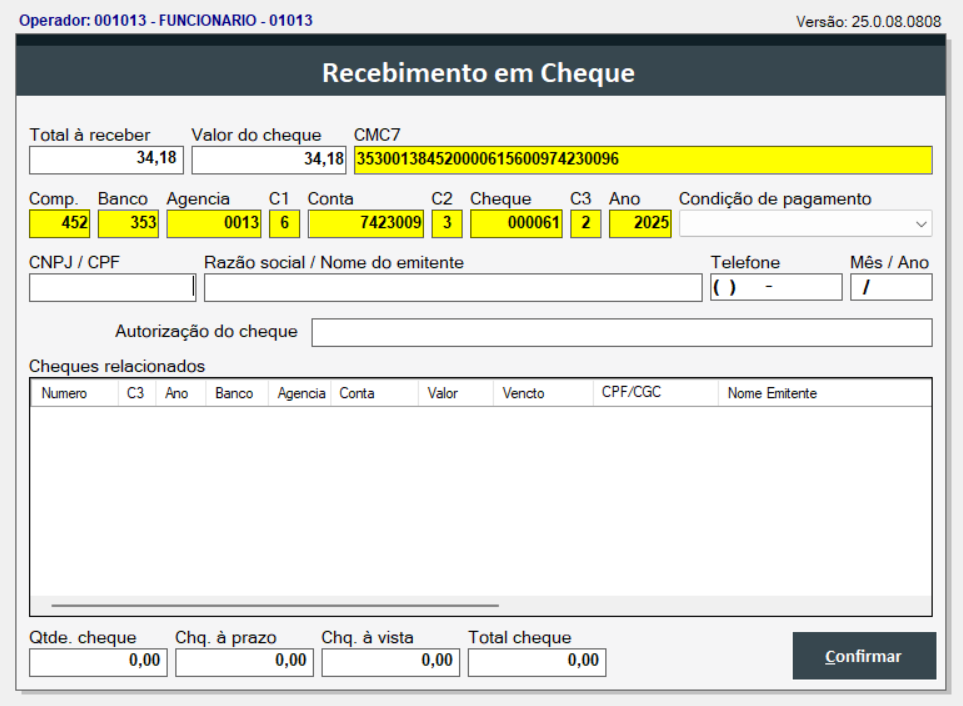963x706 pixels.
Task: Click the Total cheque field
Action: click(537, 662)
